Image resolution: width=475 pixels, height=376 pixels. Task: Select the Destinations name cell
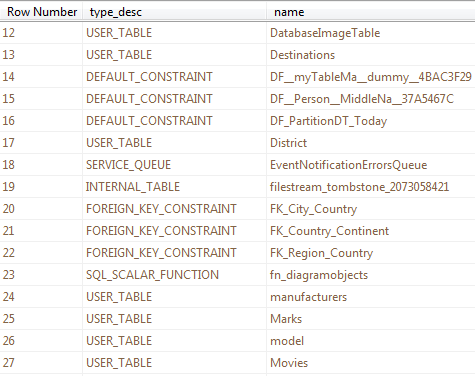click(371, 55)
